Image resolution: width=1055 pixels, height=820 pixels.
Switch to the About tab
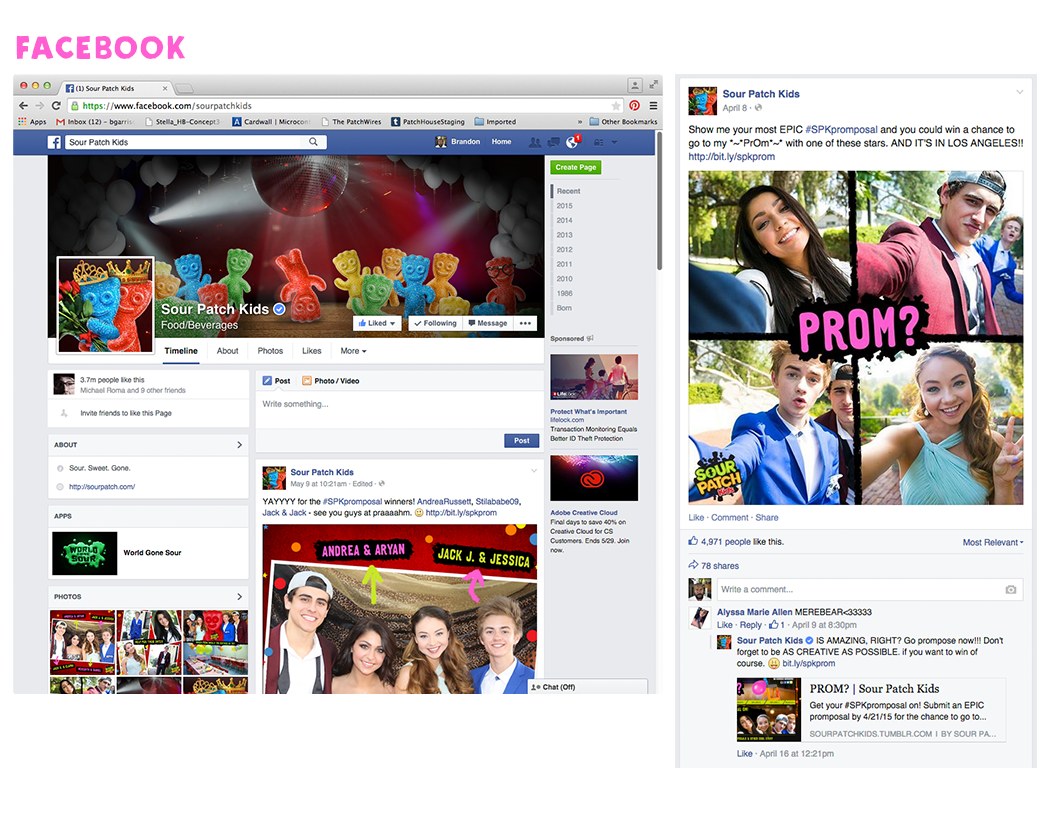click(227, 351)
